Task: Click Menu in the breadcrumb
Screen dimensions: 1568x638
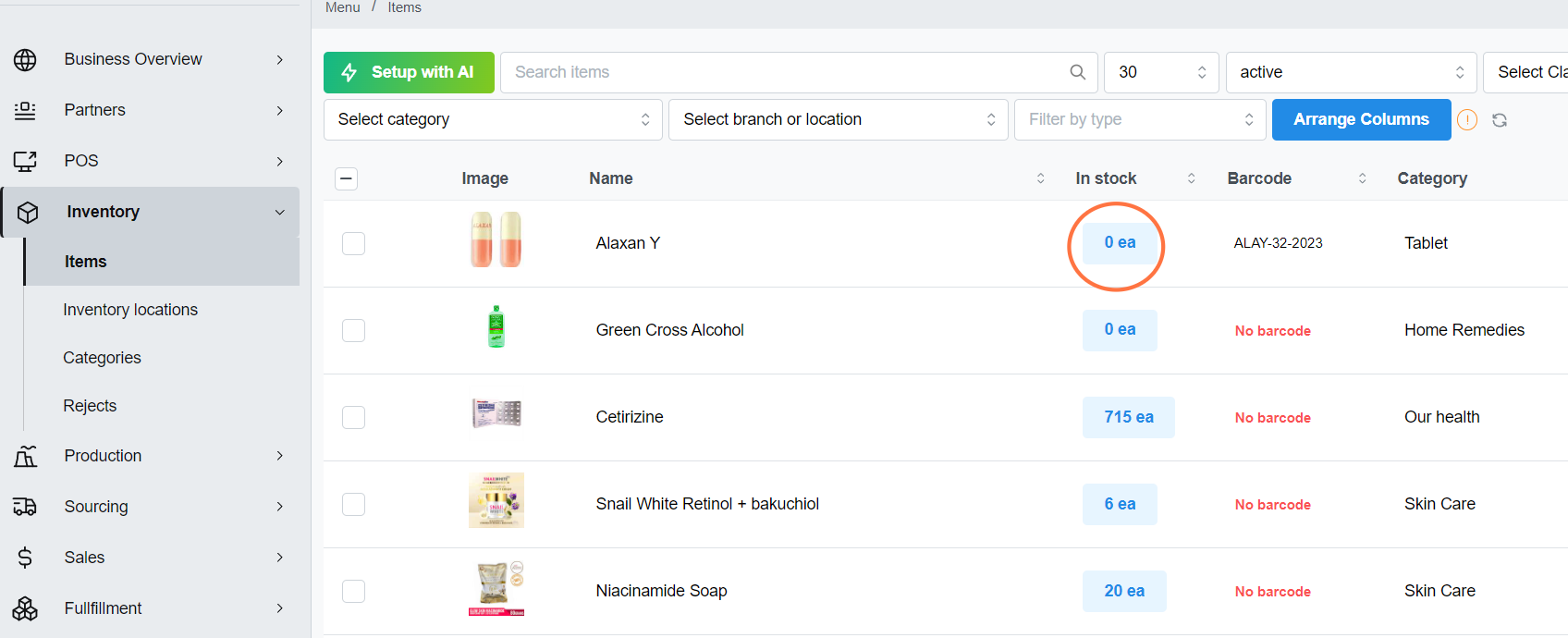Action: point(343,7)
